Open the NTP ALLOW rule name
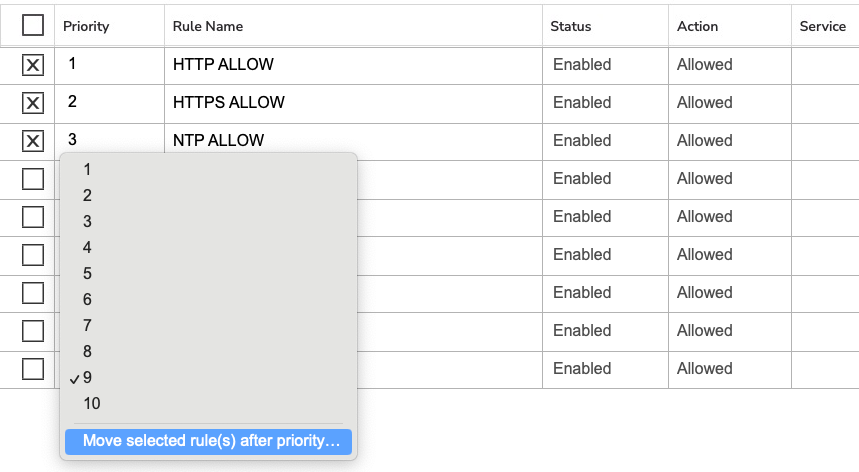This screenshot has width=859, height=472. click(218, 141)
